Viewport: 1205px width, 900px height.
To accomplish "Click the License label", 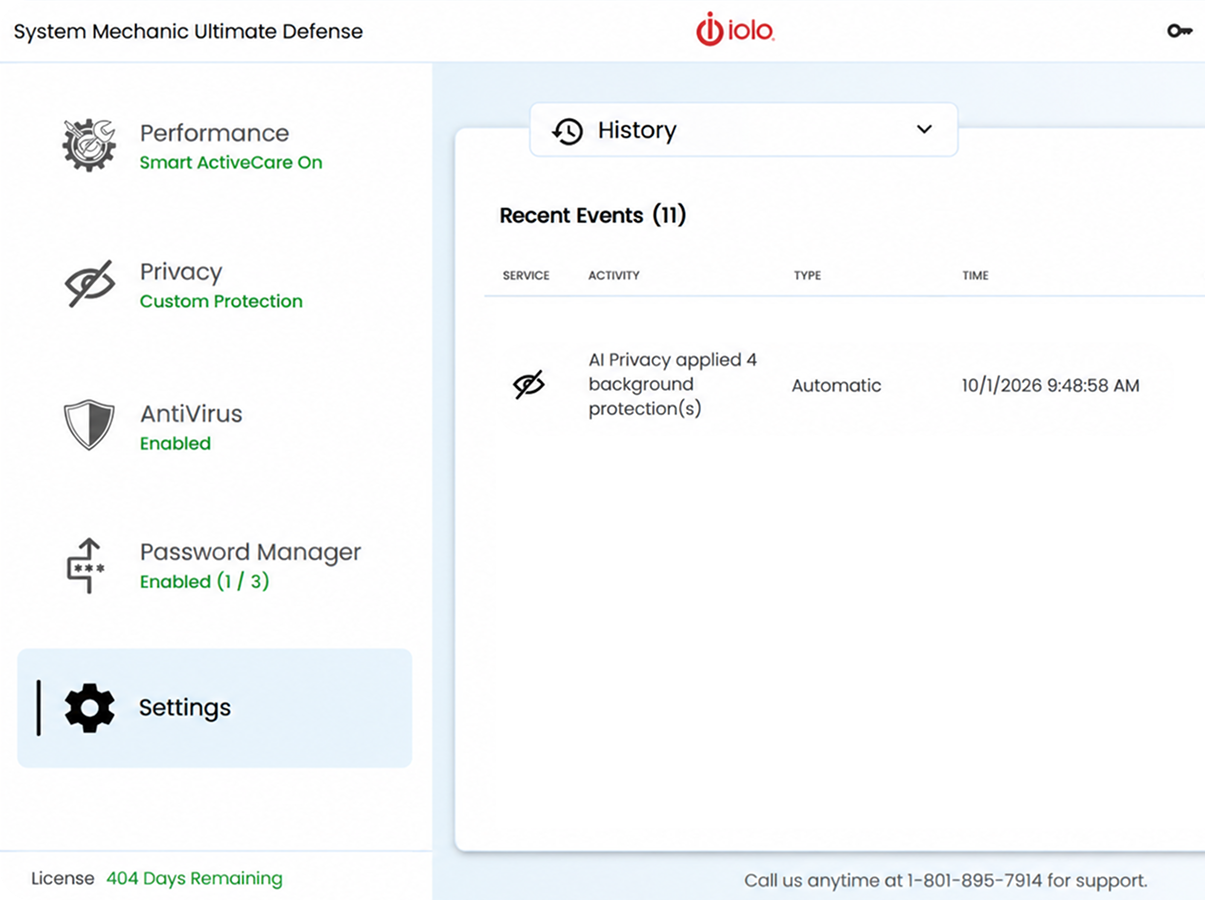I will coord(63,878).
